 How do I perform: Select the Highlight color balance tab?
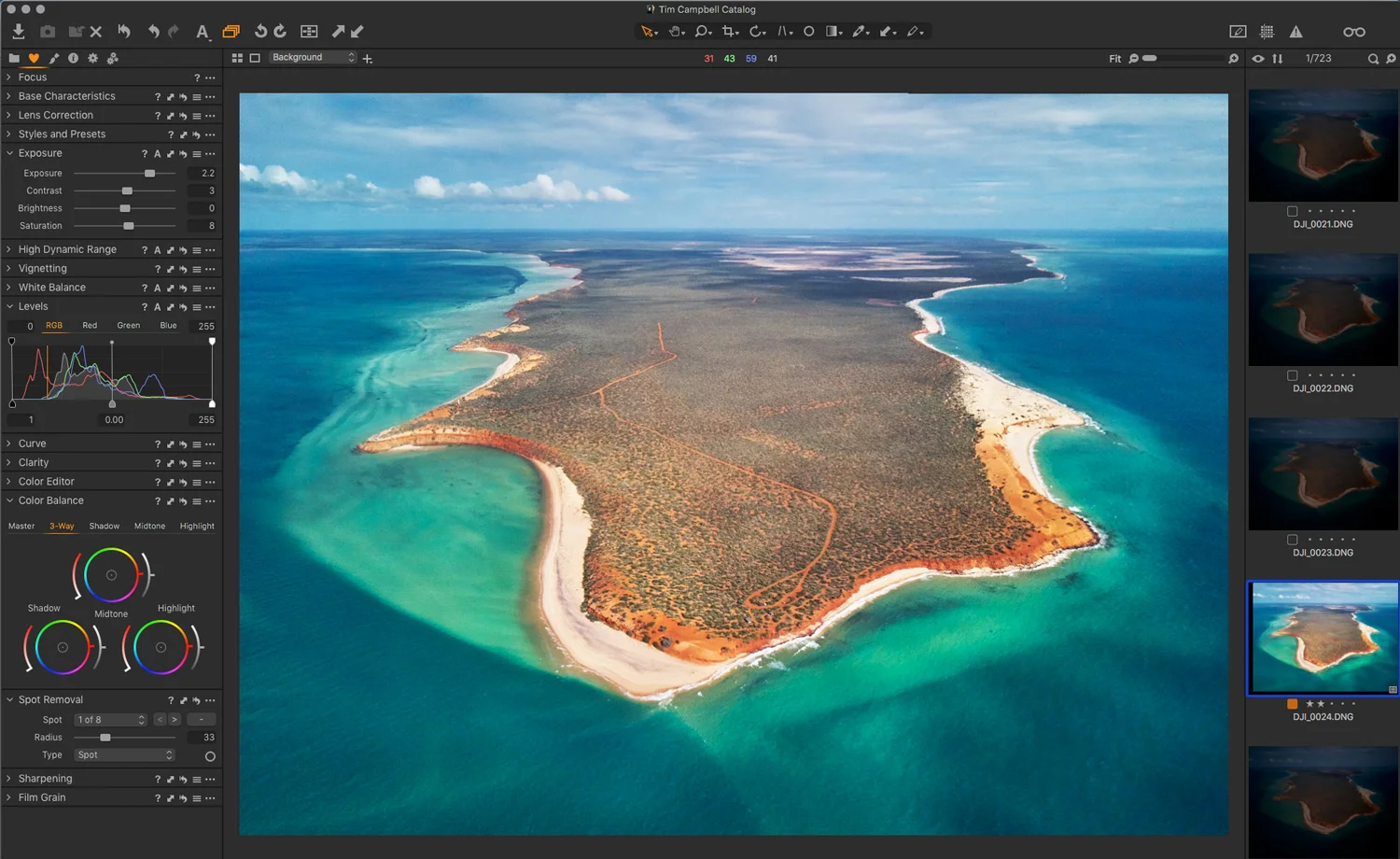197,527
